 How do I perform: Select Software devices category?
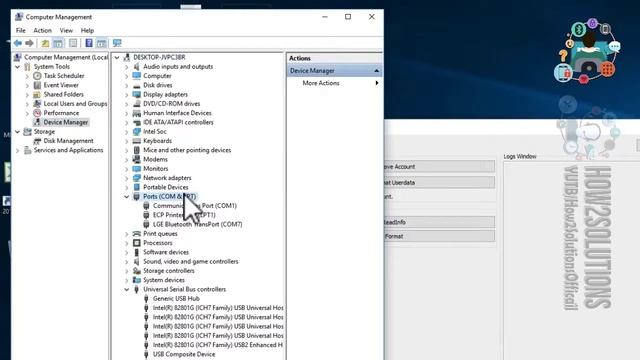(166, 252)
